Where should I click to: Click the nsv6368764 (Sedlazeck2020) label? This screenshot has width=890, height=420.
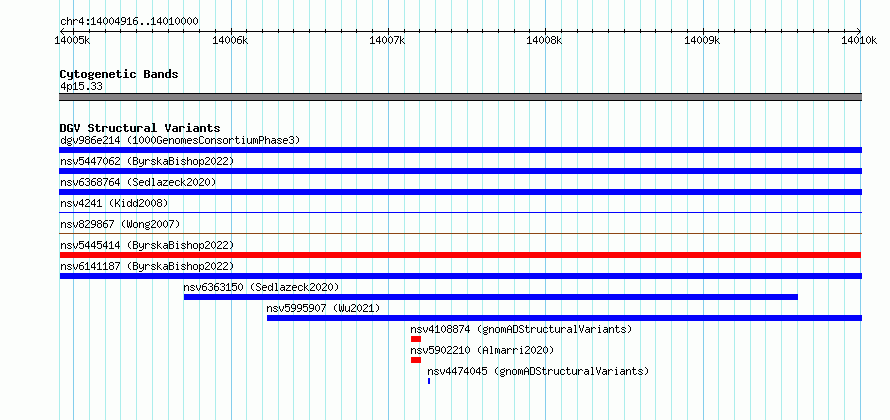click(x=138, y=182)
